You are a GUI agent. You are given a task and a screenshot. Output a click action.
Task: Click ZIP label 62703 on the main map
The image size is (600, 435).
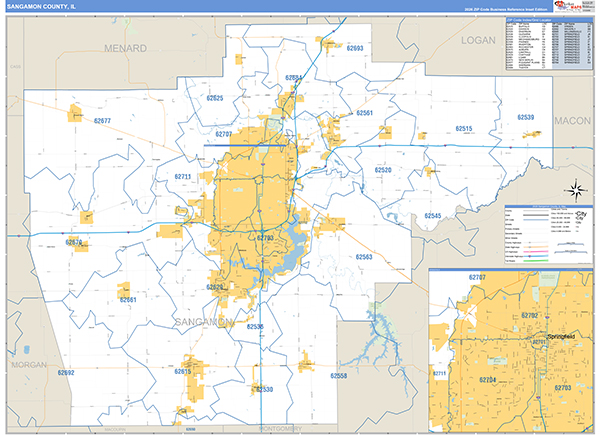[x=265, y=238]
